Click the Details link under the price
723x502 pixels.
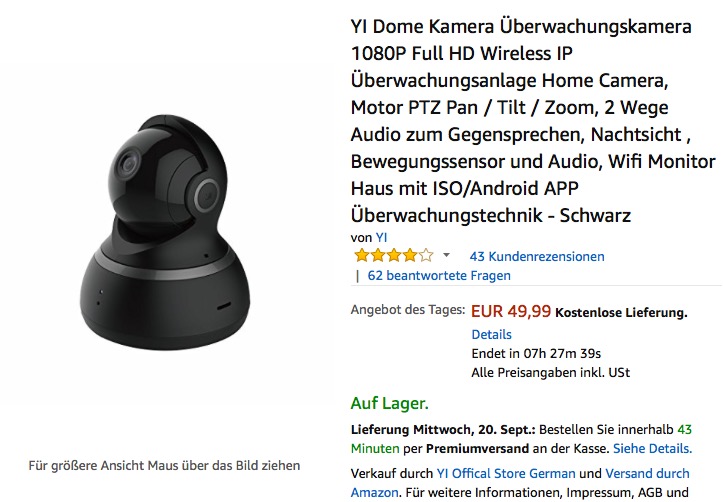coord(491,334)
